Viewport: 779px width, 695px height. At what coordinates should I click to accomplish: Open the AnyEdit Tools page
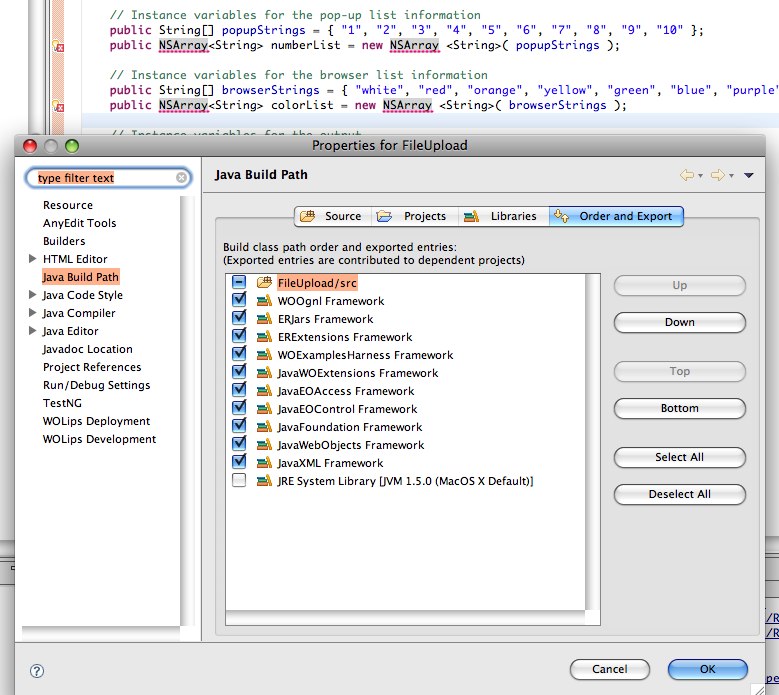click(x=79, y=223)
